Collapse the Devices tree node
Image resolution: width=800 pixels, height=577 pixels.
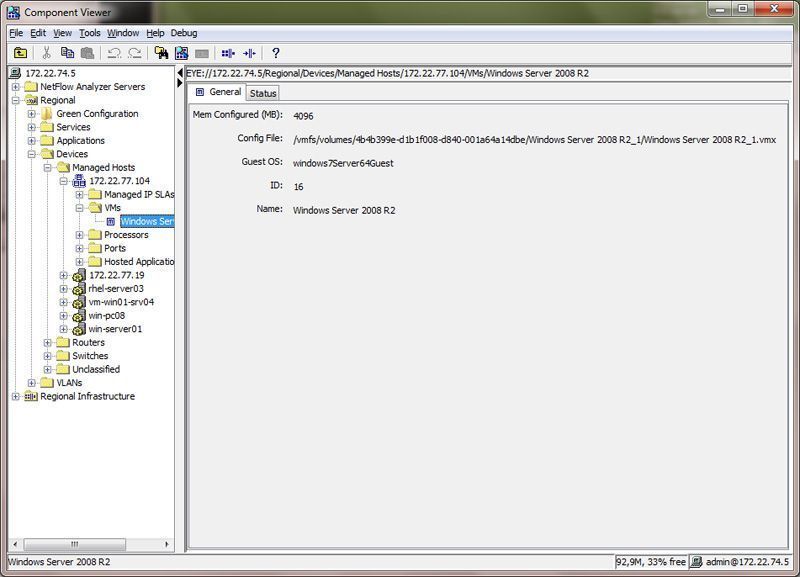coord(32,154)
